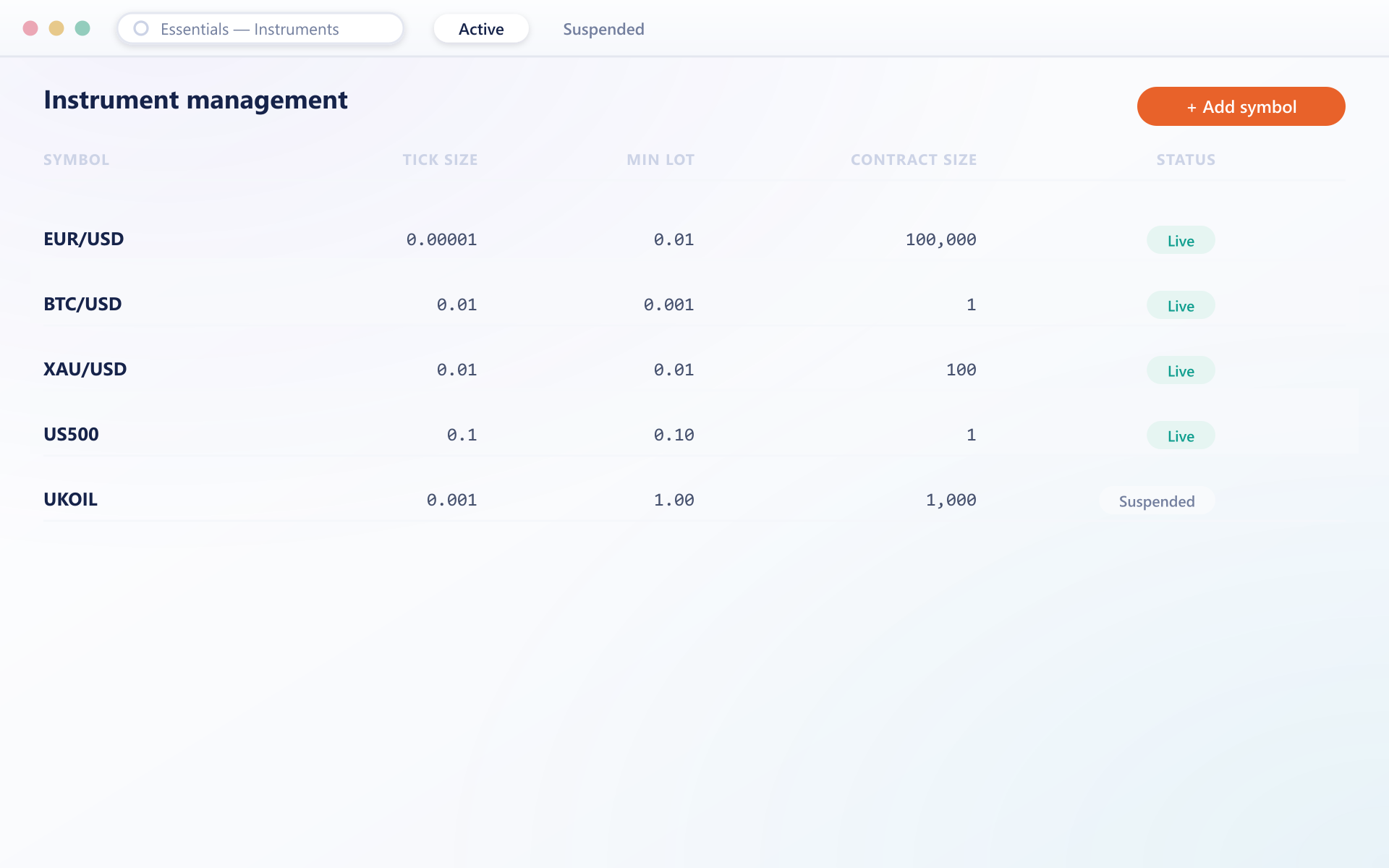Click the Live badge for BTC/USD

click(1181, 305)
